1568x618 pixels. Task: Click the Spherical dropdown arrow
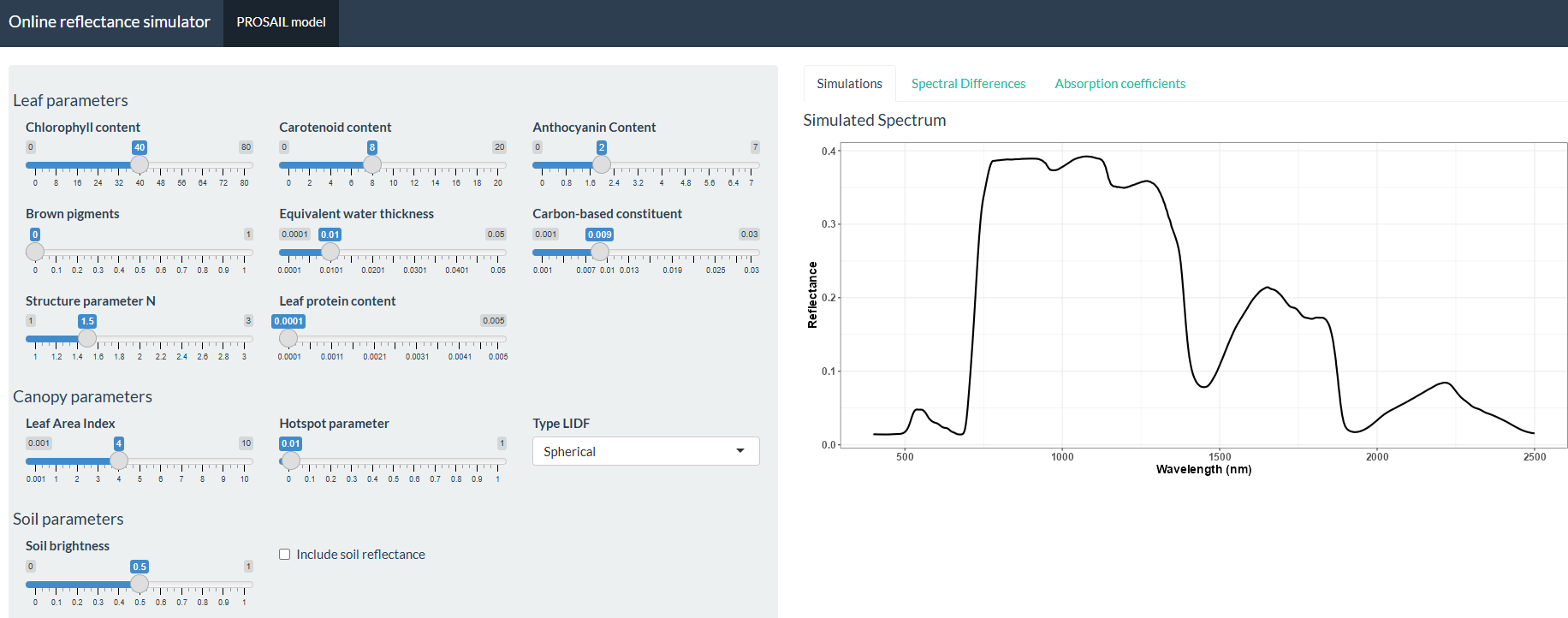point(740,451)
